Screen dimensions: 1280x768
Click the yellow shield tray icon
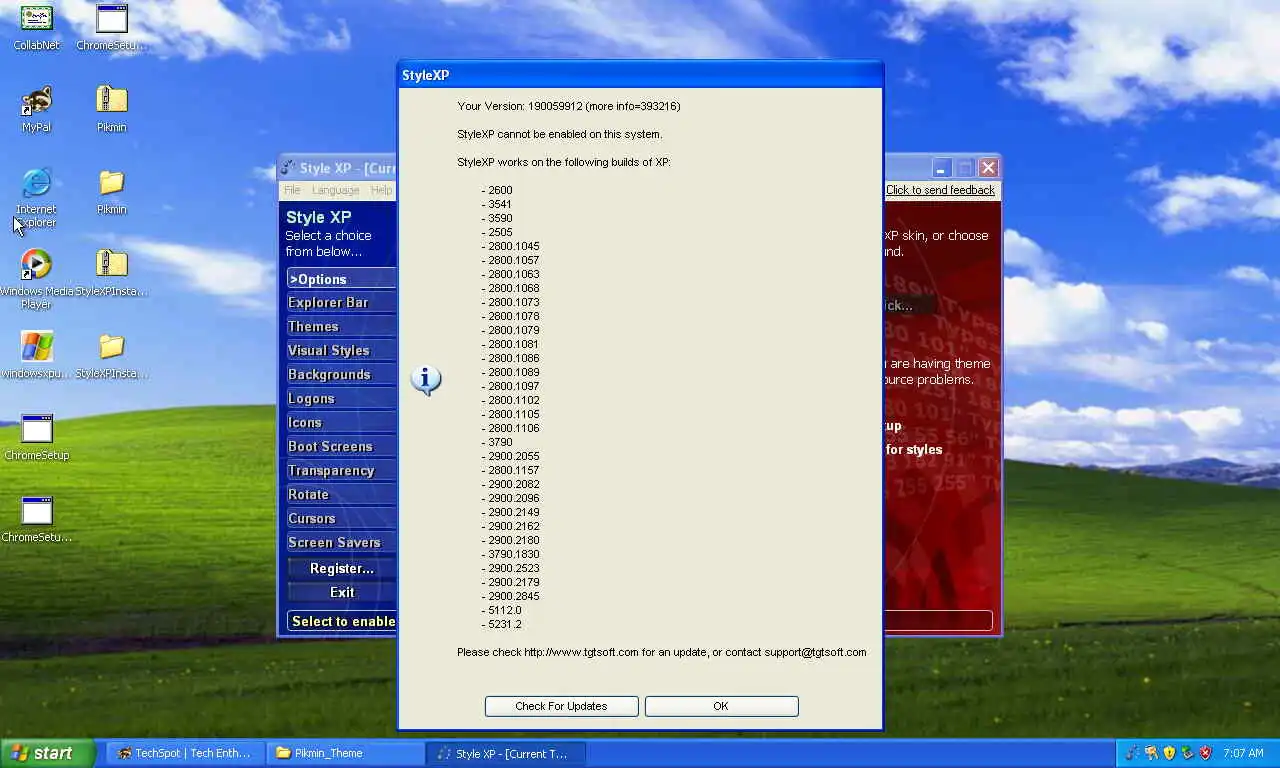click(1169, 753)
